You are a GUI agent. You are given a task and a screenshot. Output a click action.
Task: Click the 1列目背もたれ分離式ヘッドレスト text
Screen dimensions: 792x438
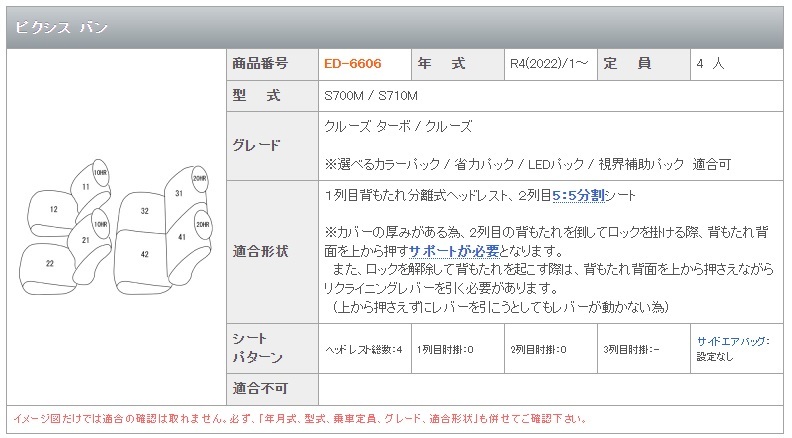tap(416, 196)
